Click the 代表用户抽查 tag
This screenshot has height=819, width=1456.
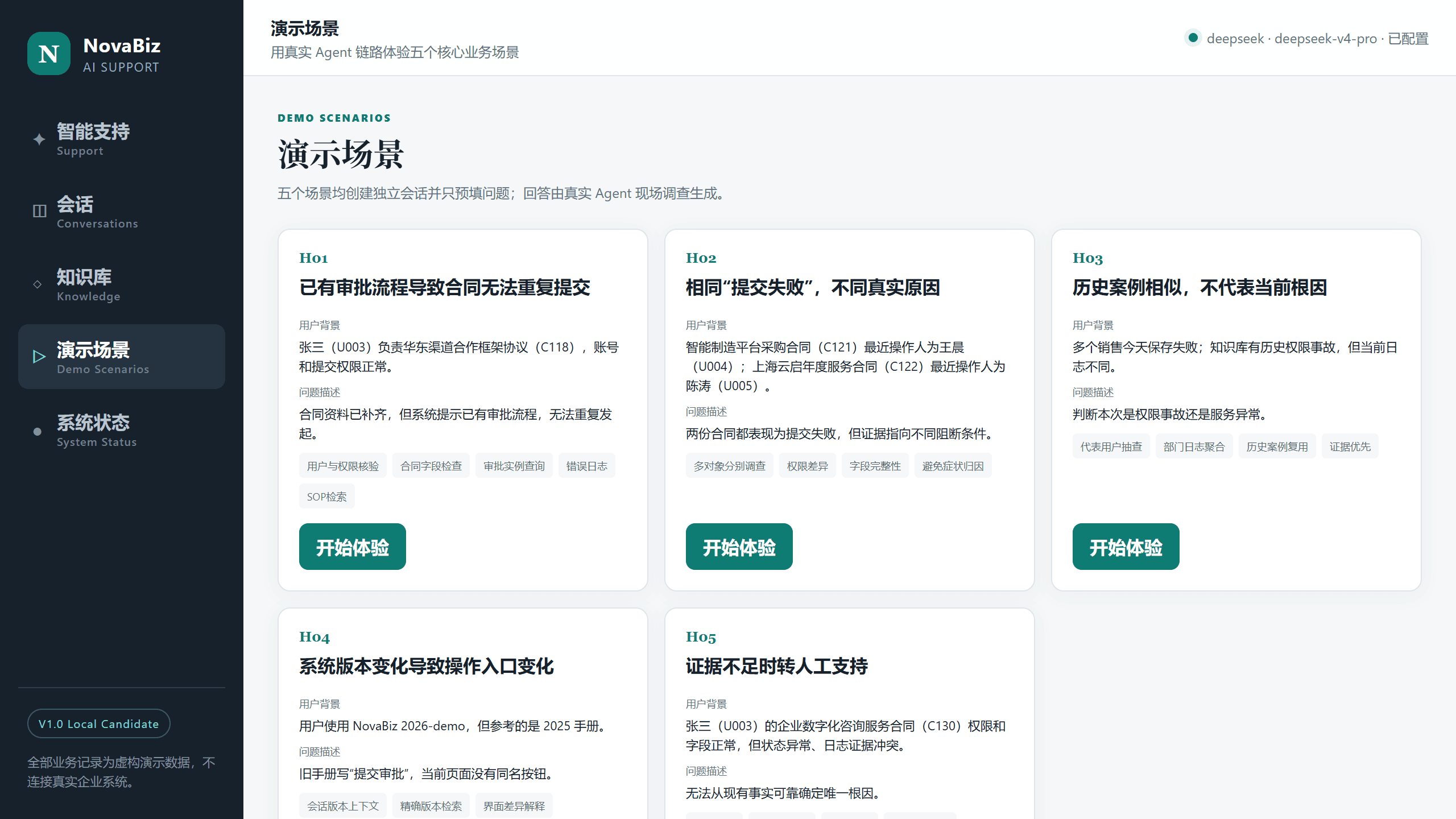[x=1111, y=446]
